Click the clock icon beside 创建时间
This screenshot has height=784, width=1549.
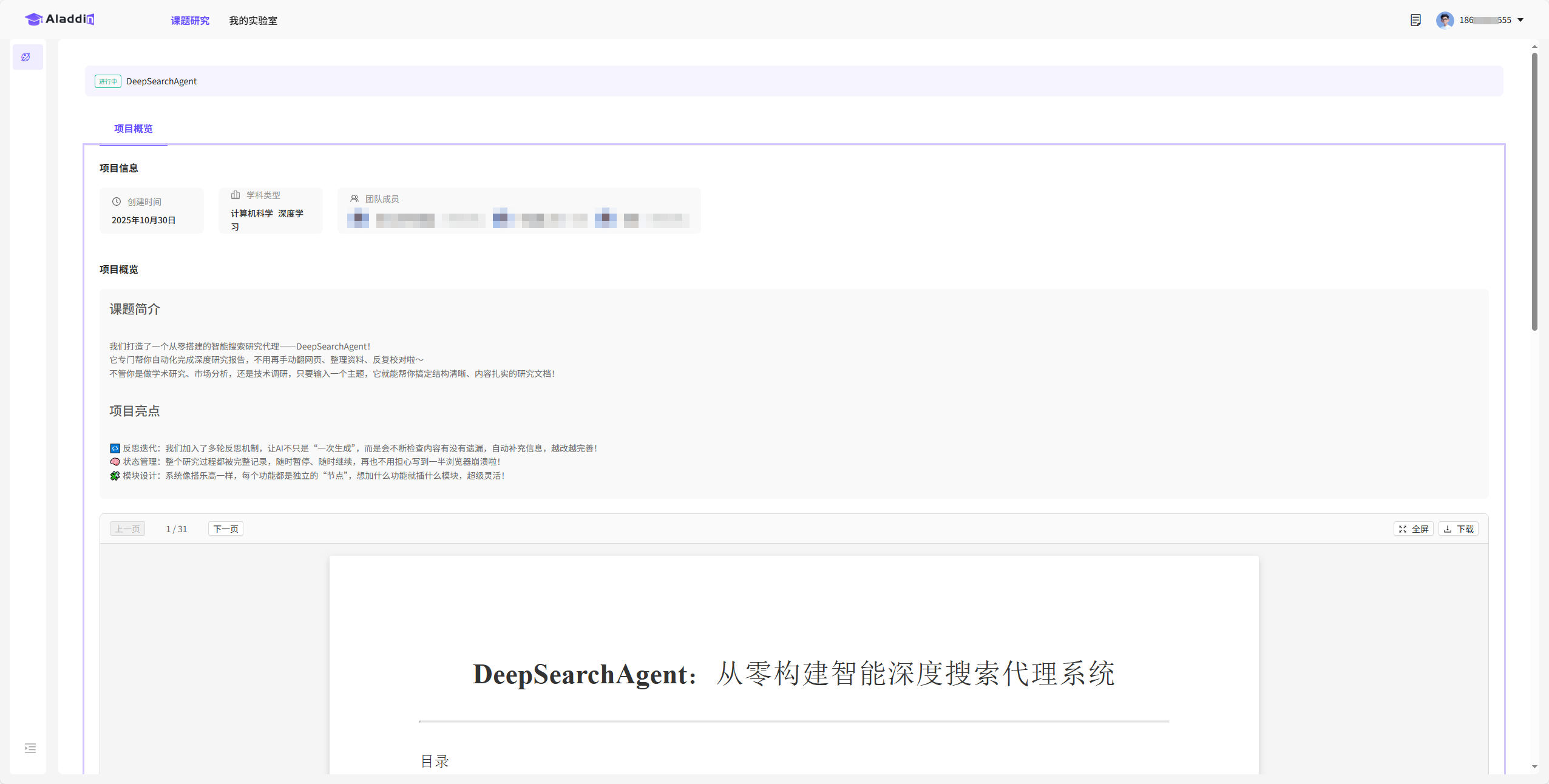117,201
